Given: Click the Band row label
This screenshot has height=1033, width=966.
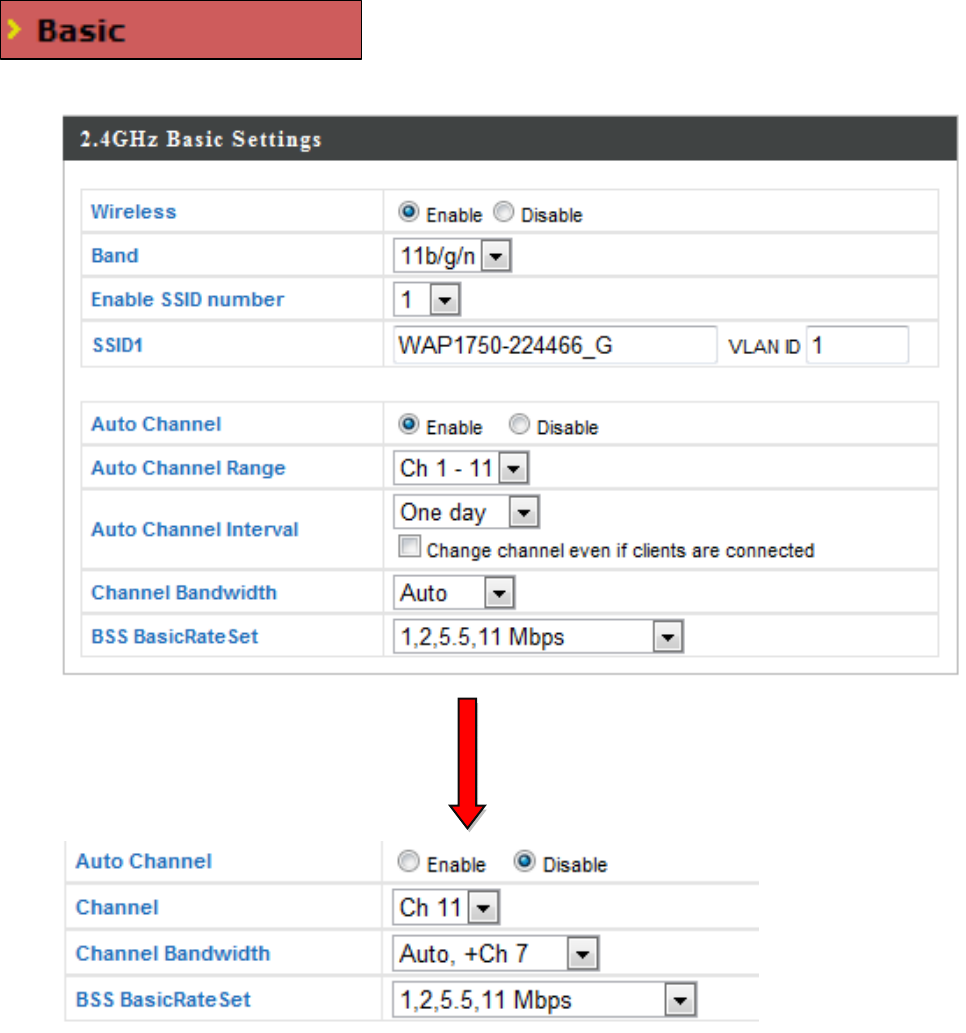Looking at the screenshot, I should click(x=115, y=256).
